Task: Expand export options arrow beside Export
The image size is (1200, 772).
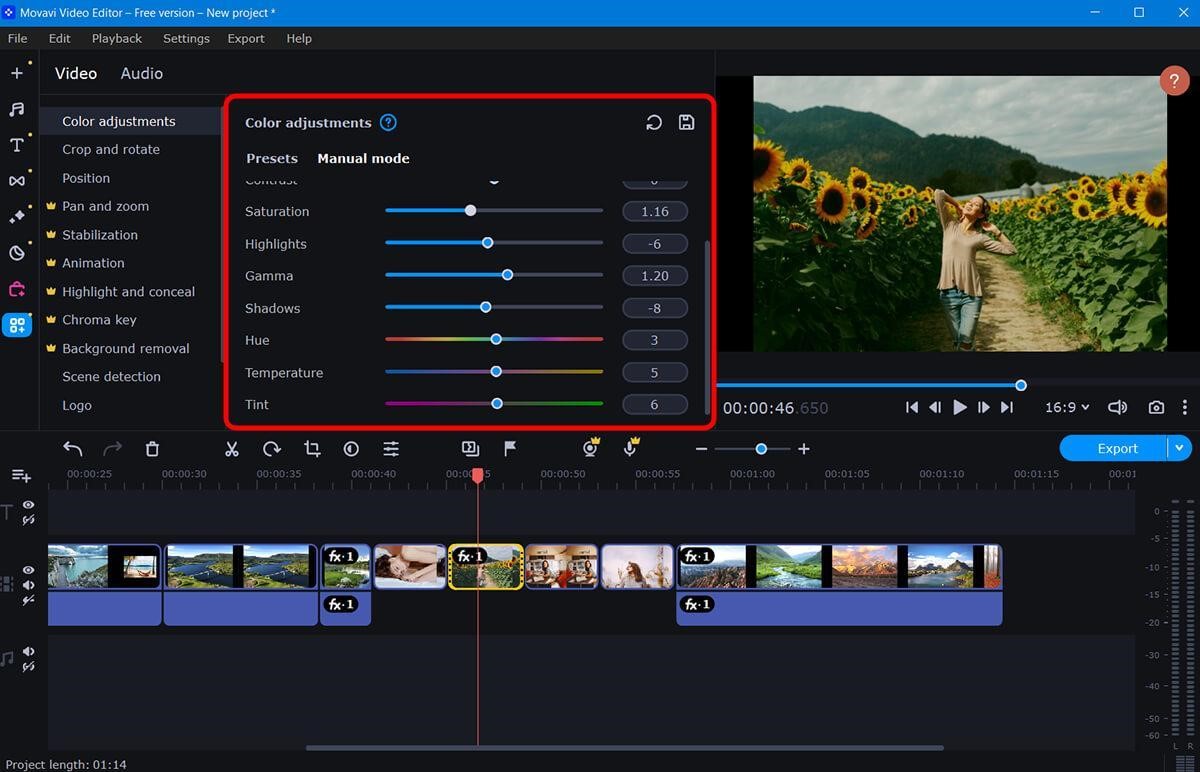Action: (1180, 448)
